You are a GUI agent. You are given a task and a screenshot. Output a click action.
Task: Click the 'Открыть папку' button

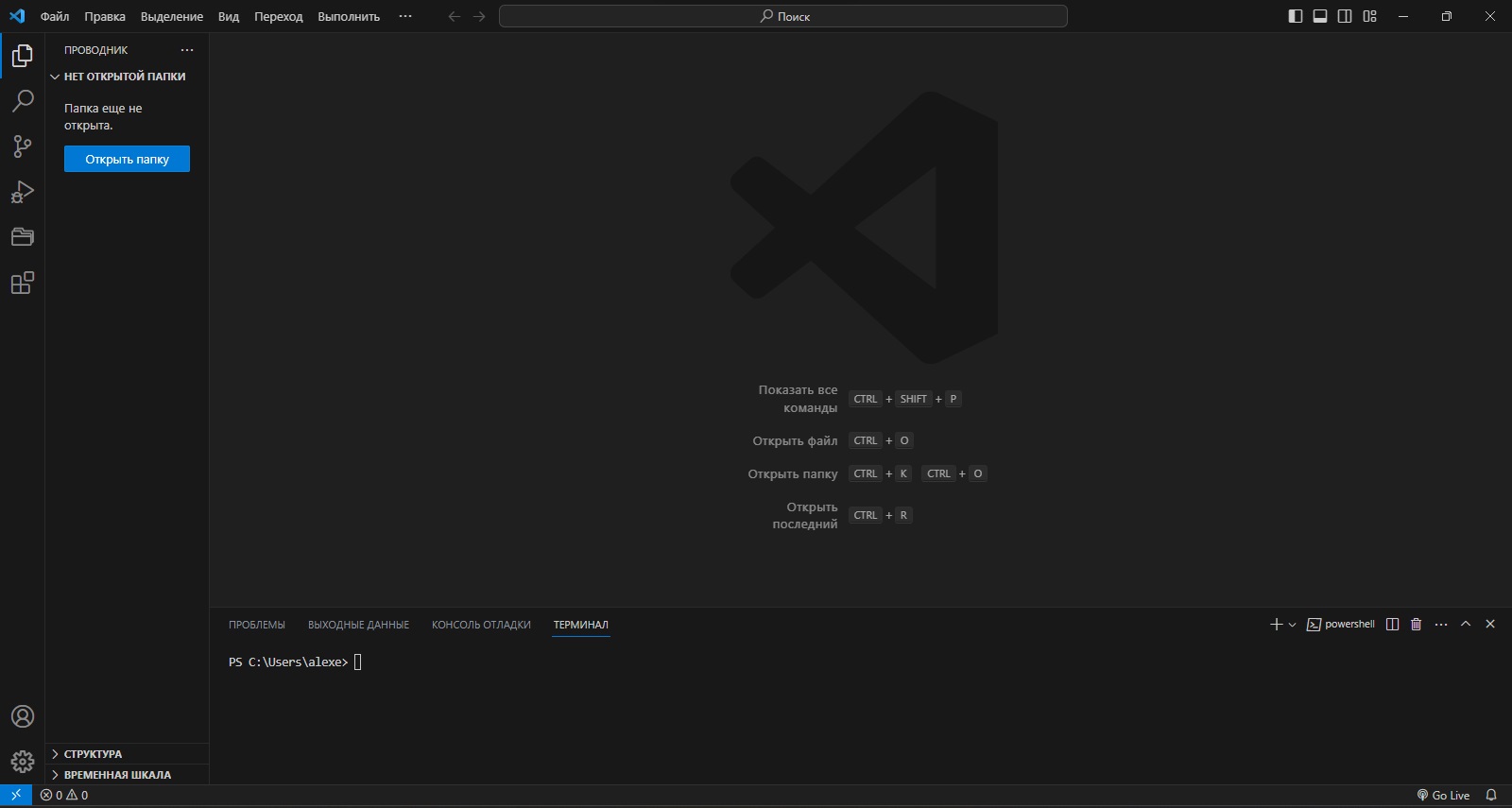pos(127,159)
